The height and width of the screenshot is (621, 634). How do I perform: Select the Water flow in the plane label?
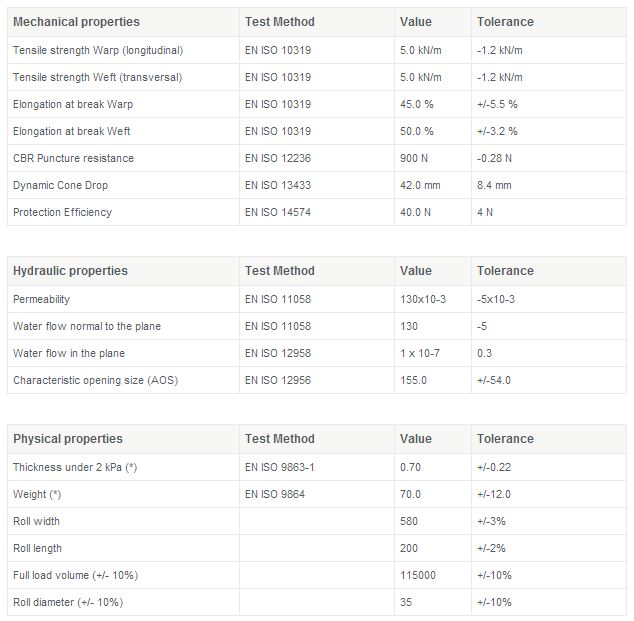click(x=69, y=353)
